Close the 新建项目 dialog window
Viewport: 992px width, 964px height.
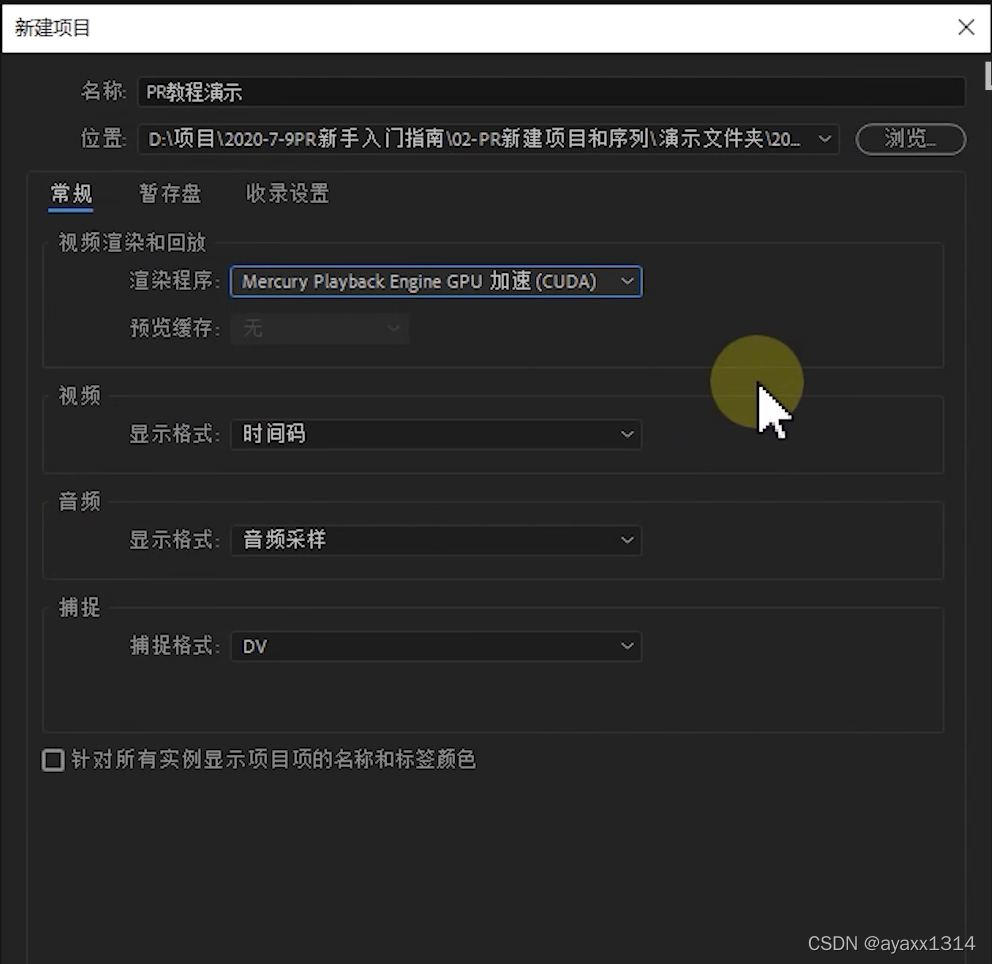point(965,27)
